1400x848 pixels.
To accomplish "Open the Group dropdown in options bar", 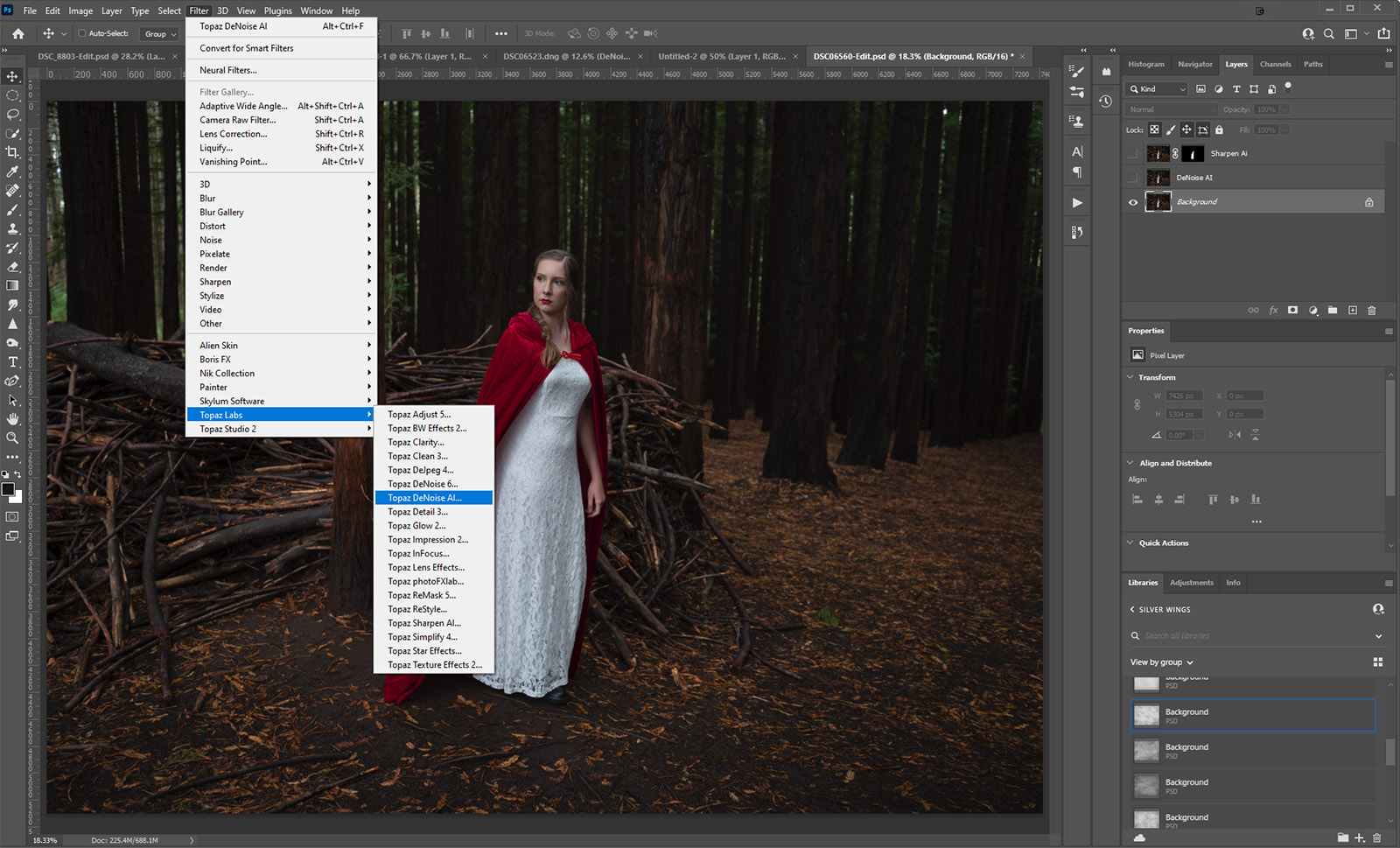I will 161,34.
